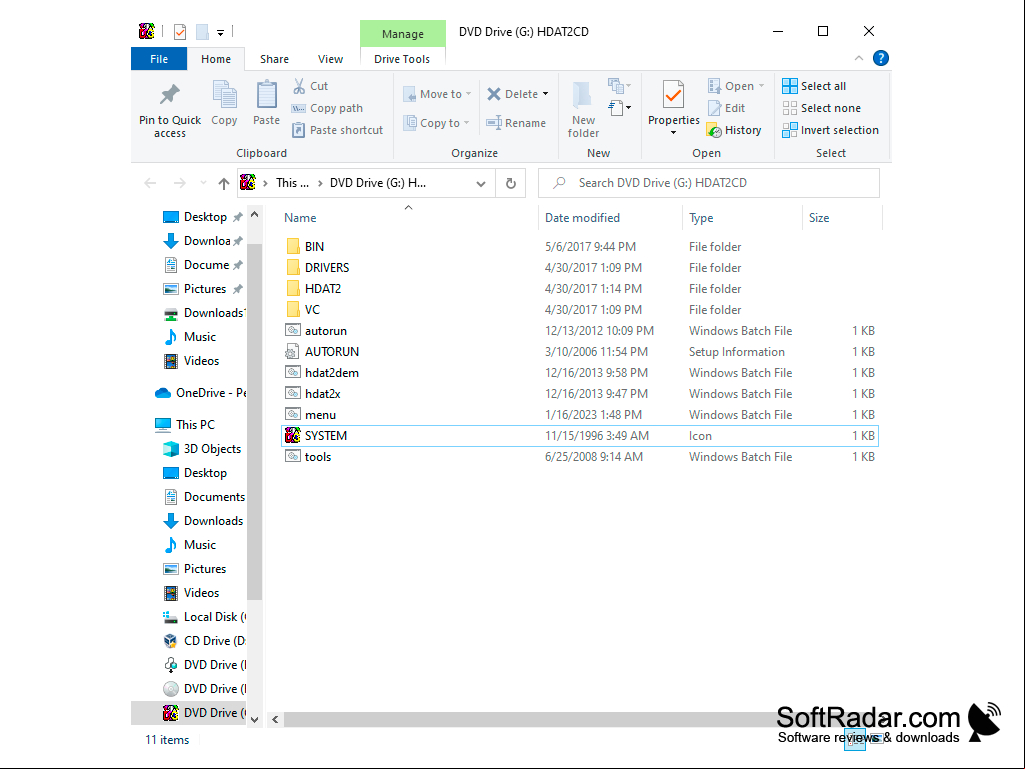Click the CD Drive icon in sidebar
Viewport: 1025px width, 769px height.
171,641
